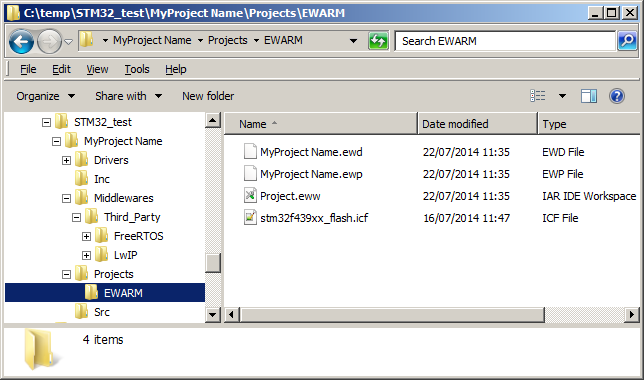Screen dimensions: 644x380
Task: Collapse the Projects folder node
Action: pyautogui.click(x=67, y=274)
